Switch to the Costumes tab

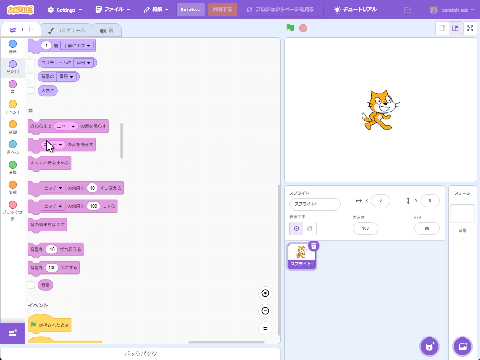coord(67,30)
